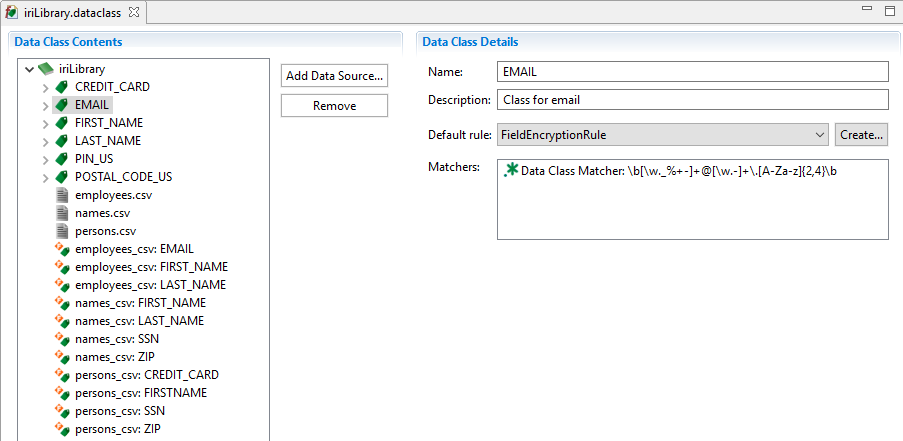This screenshot has width=903, height=441.
Task: Minimize the editor pane
Action: tap(867, 9)
